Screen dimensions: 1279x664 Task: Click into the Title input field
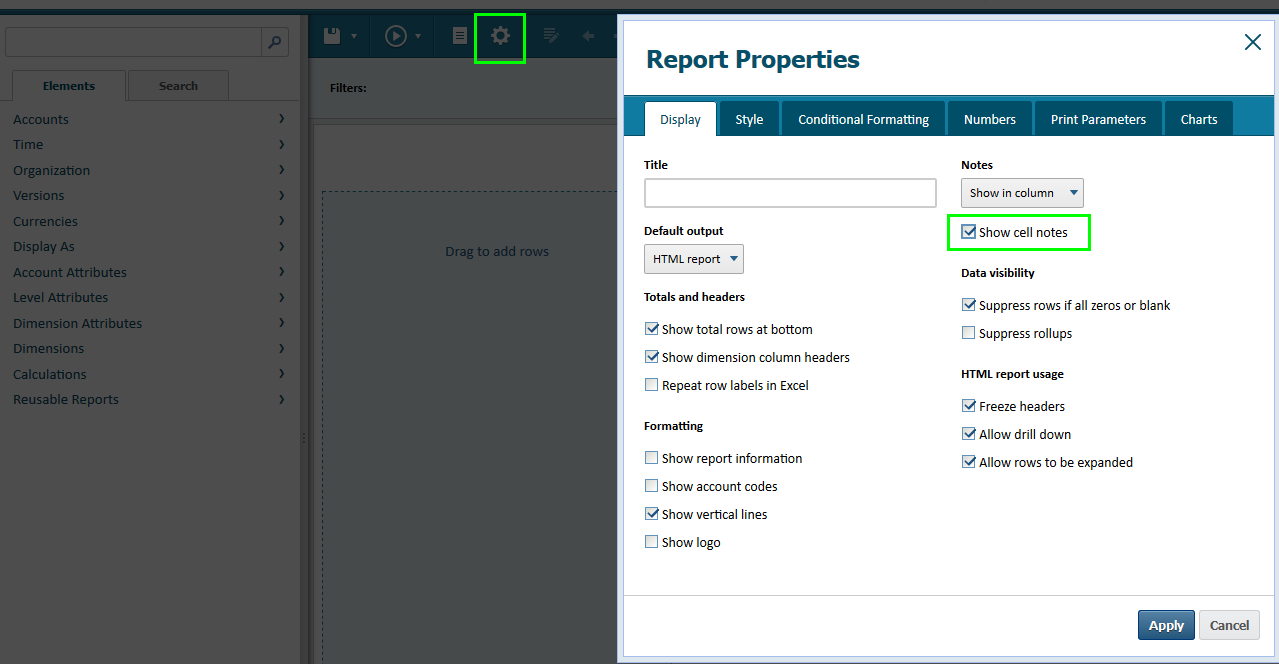click(790, 193)
